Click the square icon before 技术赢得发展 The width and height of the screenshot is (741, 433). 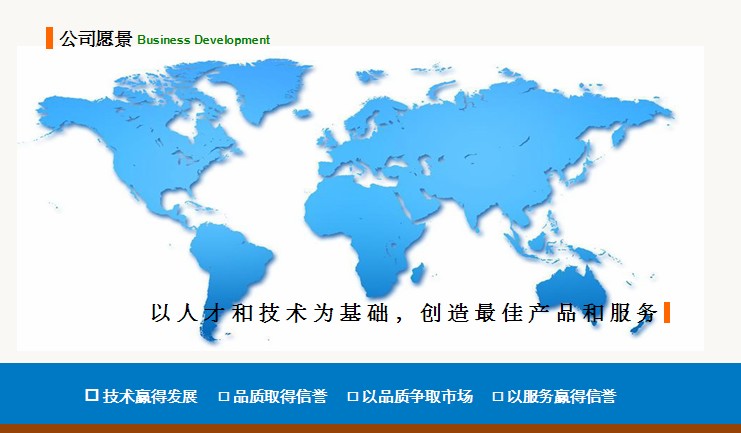pyautogui.click(x=92, y=395)
